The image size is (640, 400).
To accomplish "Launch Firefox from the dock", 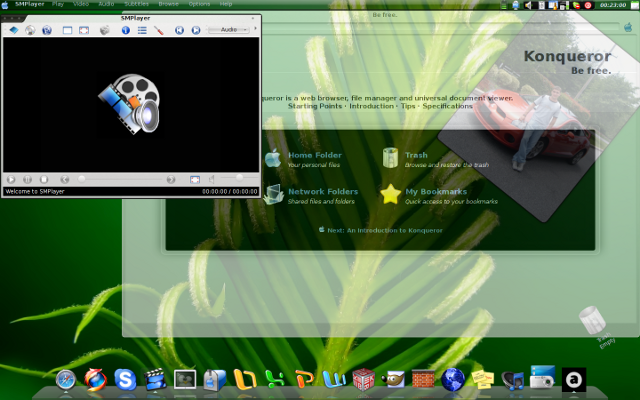I will click(x=96, y=380).
